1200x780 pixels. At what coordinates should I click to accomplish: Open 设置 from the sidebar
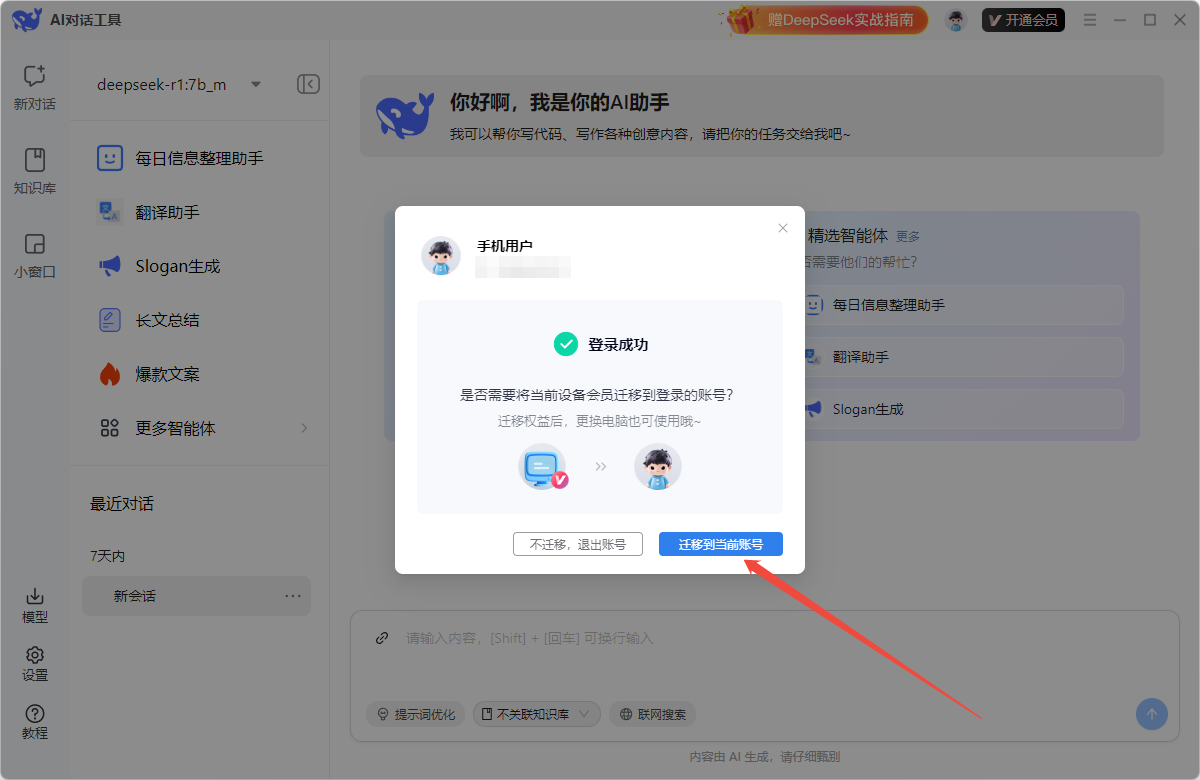(34, 663)
